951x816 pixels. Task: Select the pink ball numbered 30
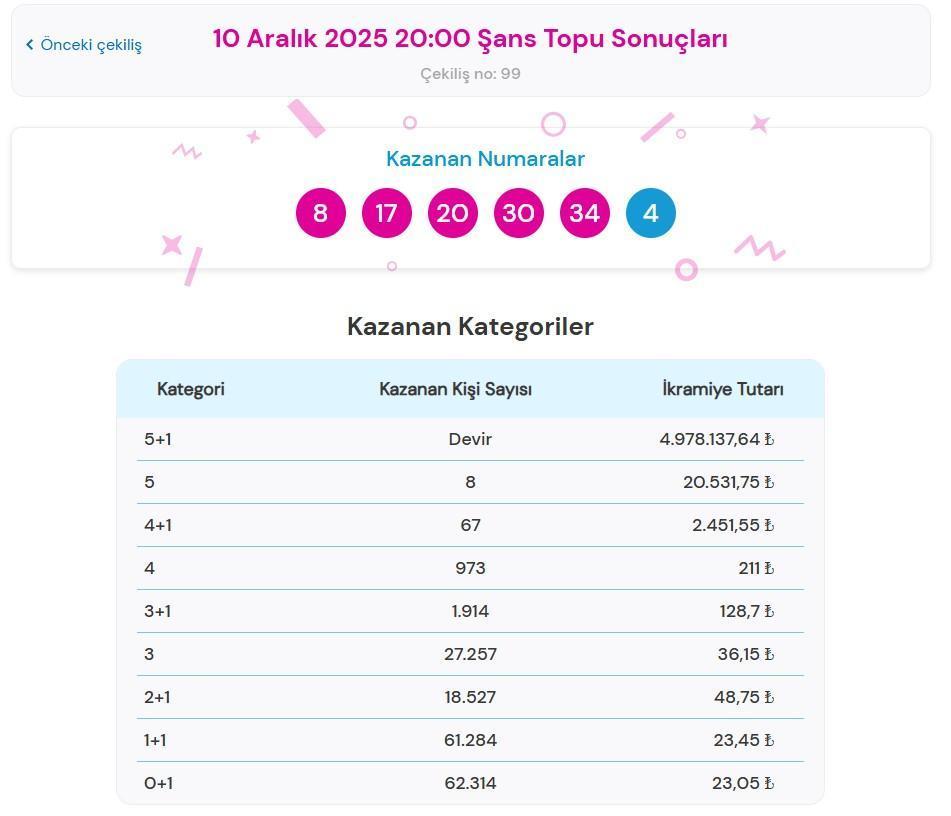[x=518, y=212]
